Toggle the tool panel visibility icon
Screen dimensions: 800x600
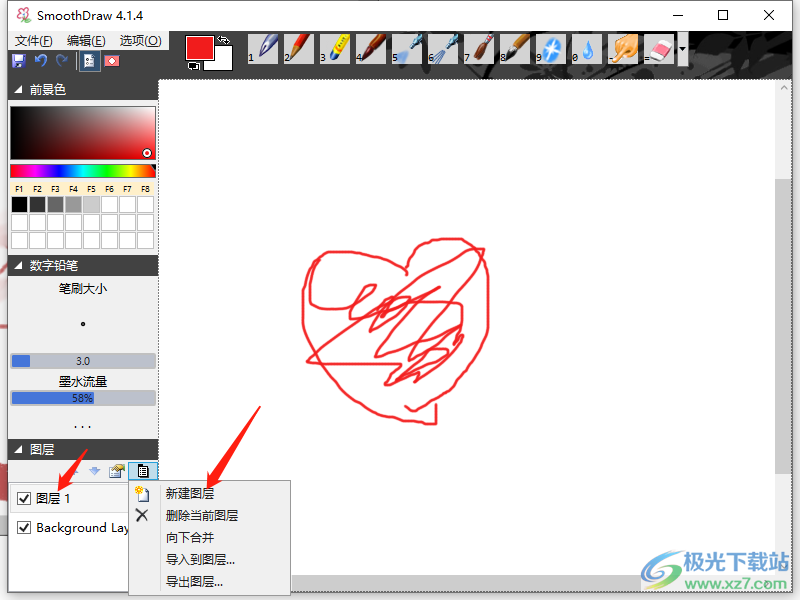(x=89, y=61)
